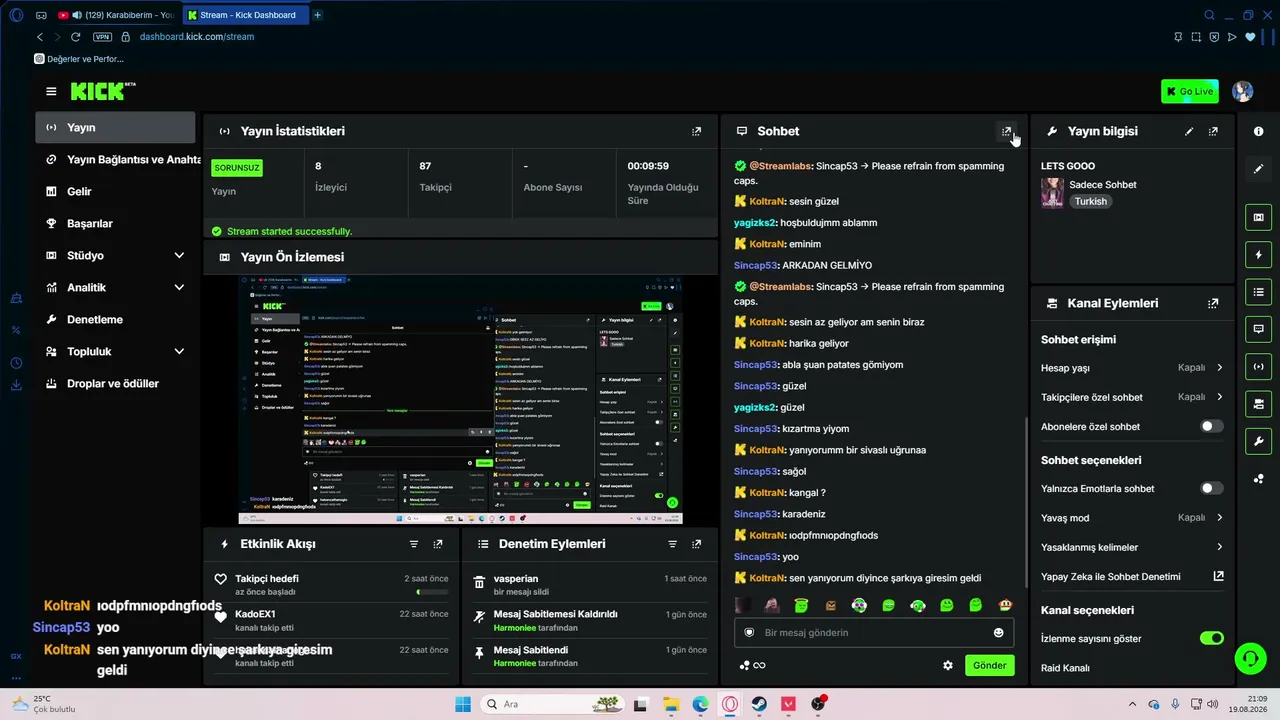Show hidden system tray icons
The width and height of the screenshot is (1280, 720).
coord(1132,704)
